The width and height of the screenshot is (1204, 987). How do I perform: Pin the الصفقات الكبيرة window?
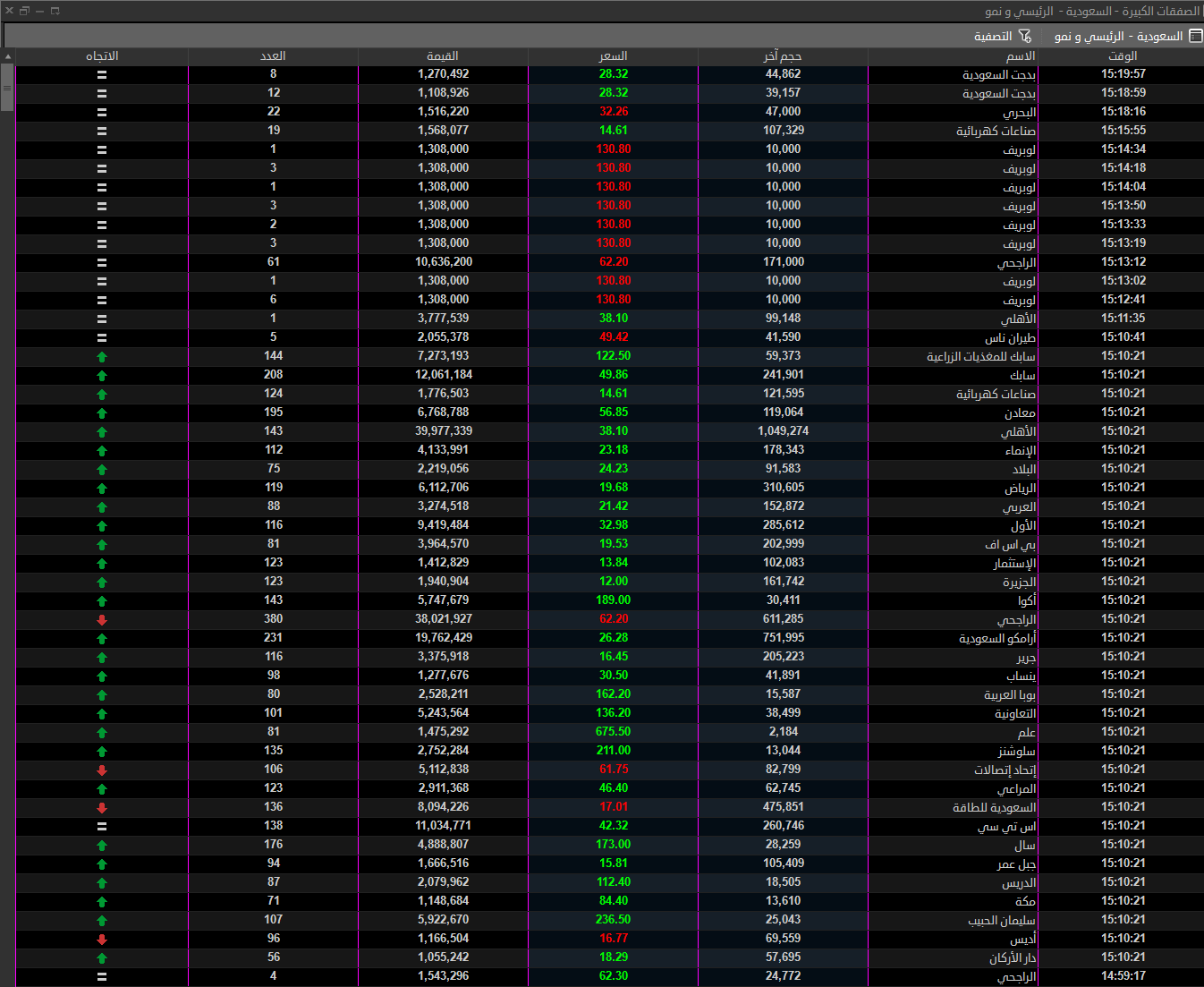[x=55, y=11]
